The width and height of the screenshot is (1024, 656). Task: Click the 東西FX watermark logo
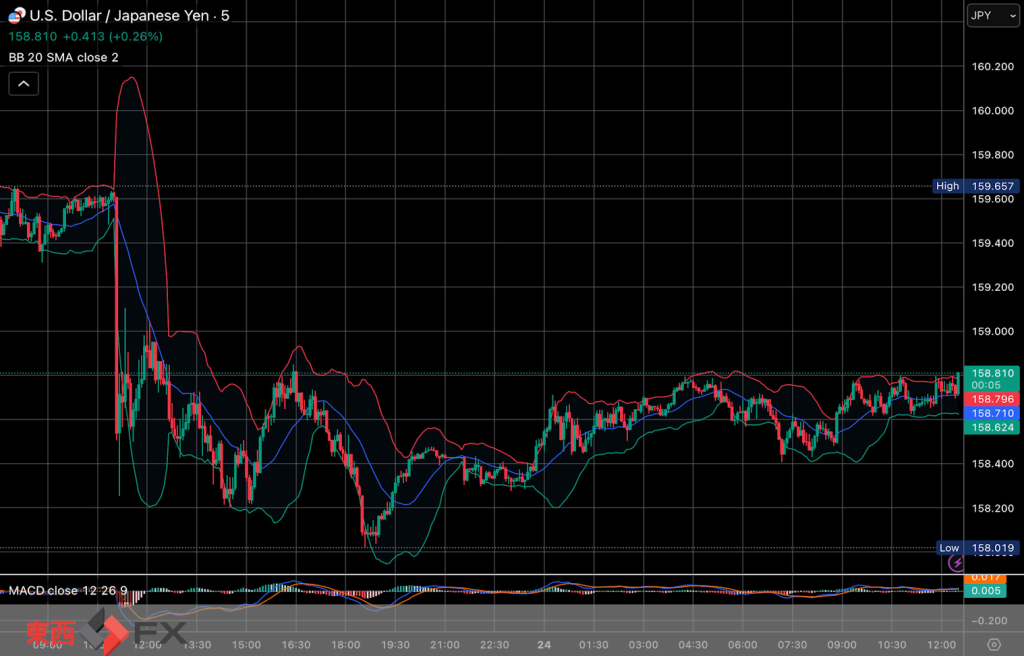(107, 632)
